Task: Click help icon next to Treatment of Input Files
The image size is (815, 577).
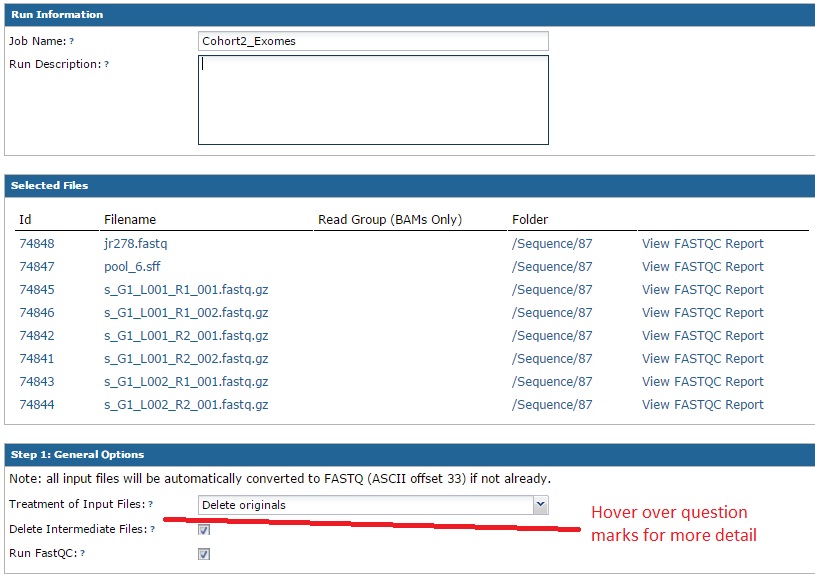Action: coord(151,505)
